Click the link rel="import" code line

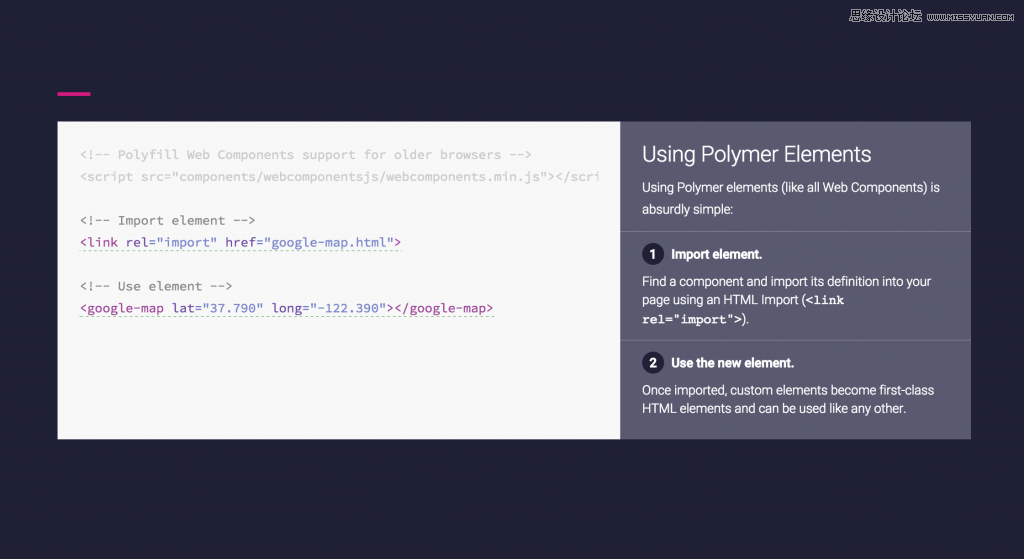coord(240,242)
